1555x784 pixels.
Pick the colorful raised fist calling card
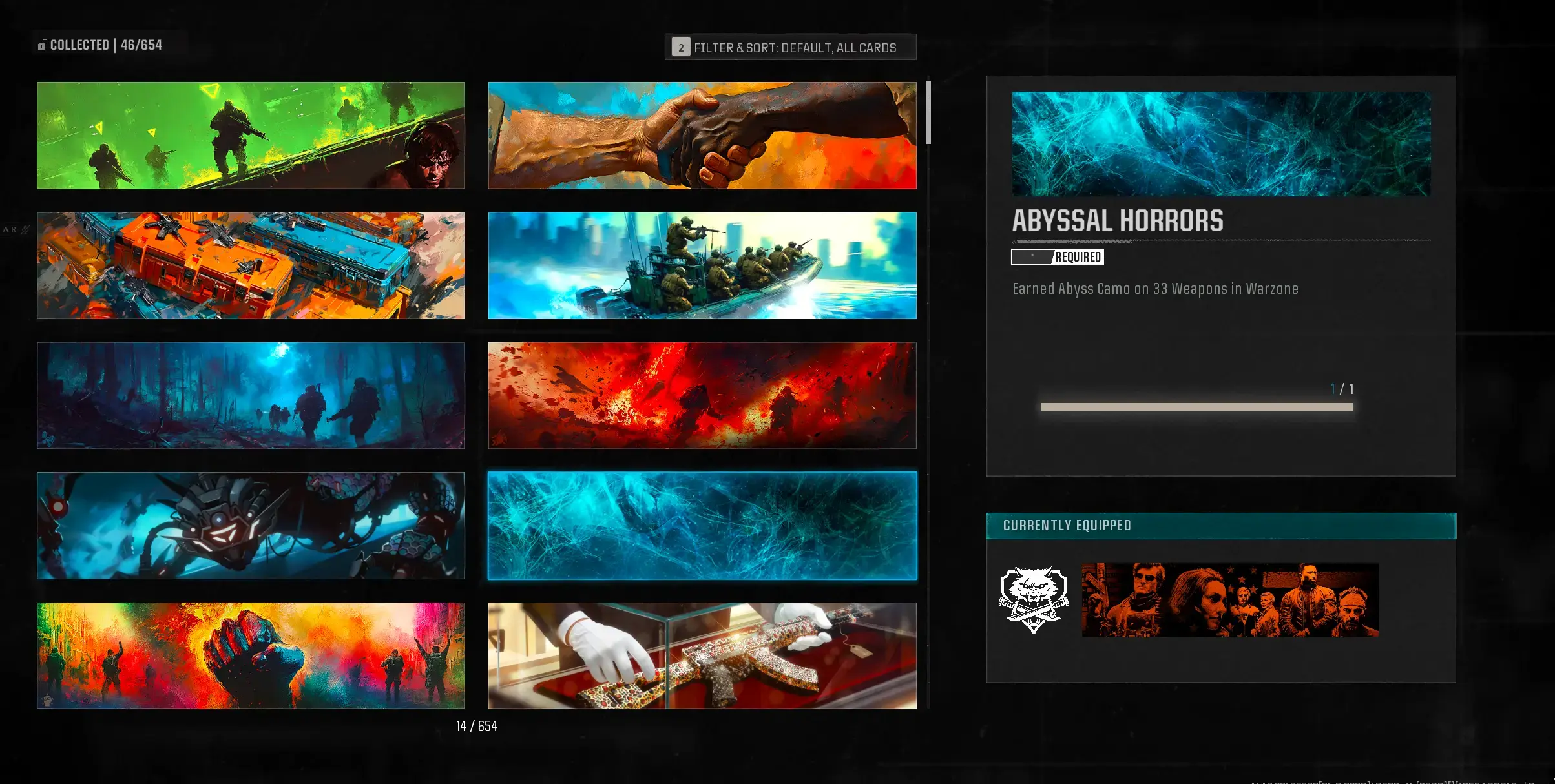tap(251, 655)
